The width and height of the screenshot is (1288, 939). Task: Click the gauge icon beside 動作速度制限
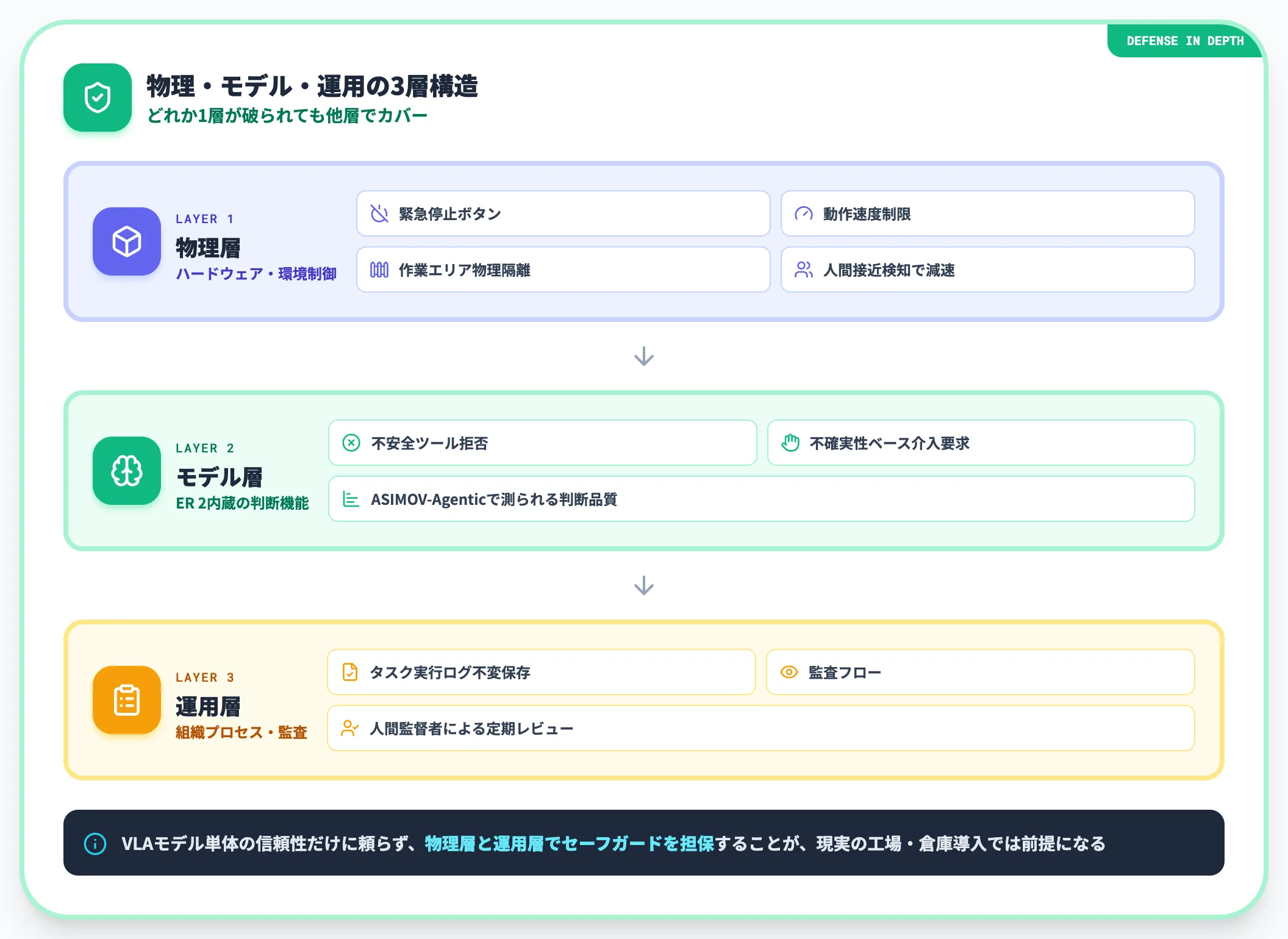804,213
